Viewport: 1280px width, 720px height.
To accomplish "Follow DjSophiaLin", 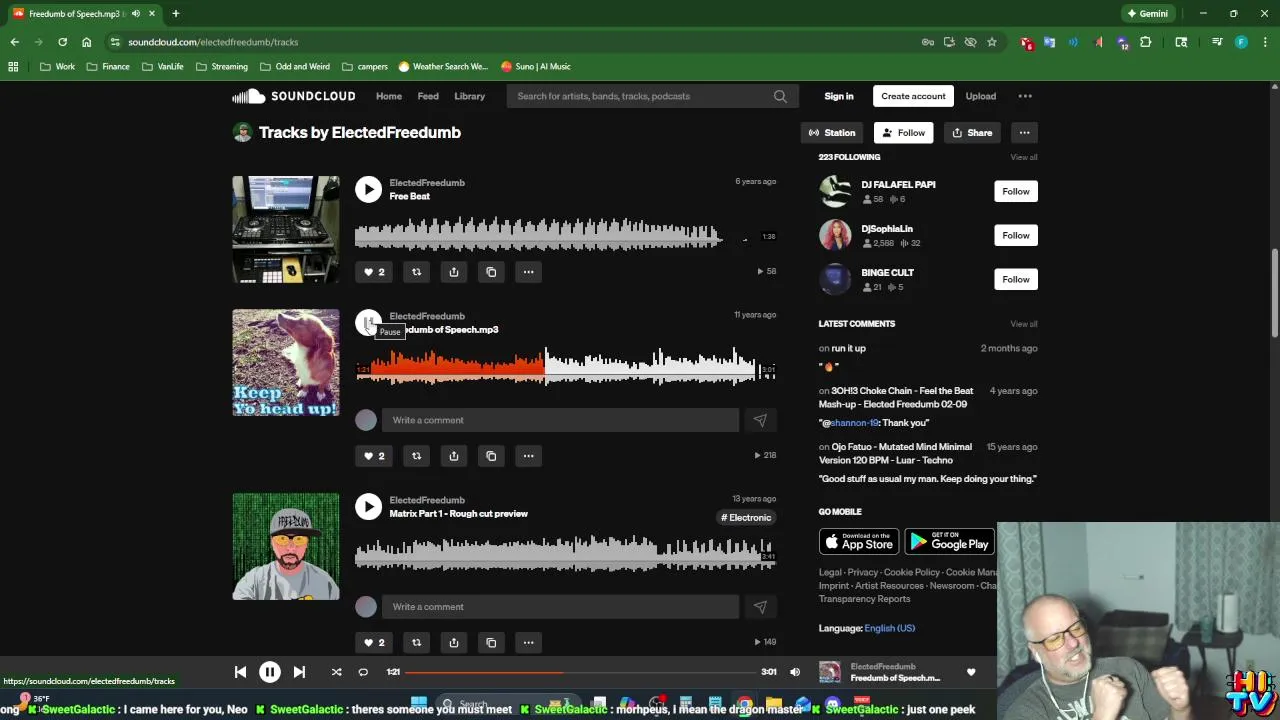I will point(1015,235).
